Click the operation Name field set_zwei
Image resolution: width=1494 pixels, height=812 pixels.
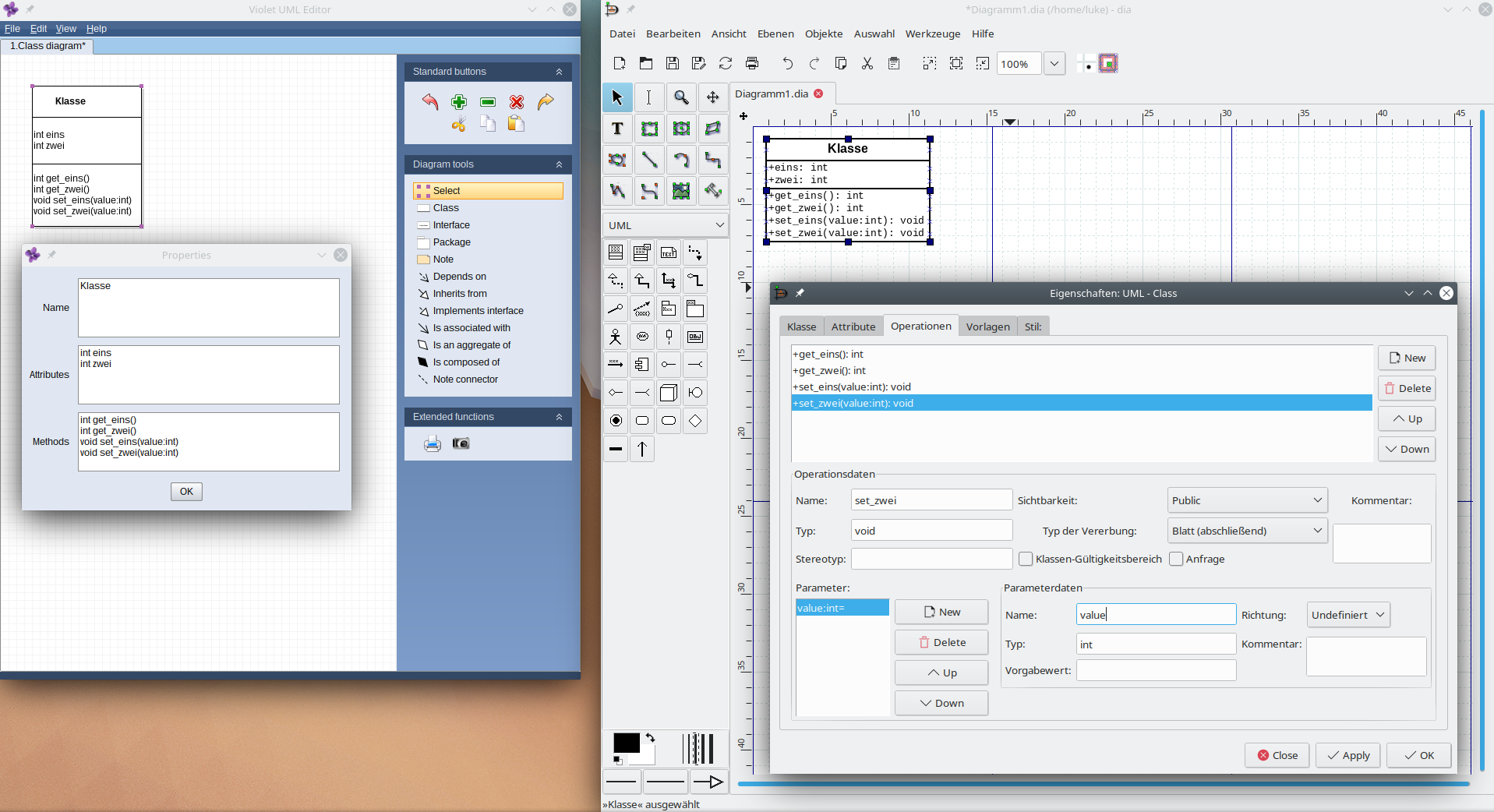click(931, 500)
